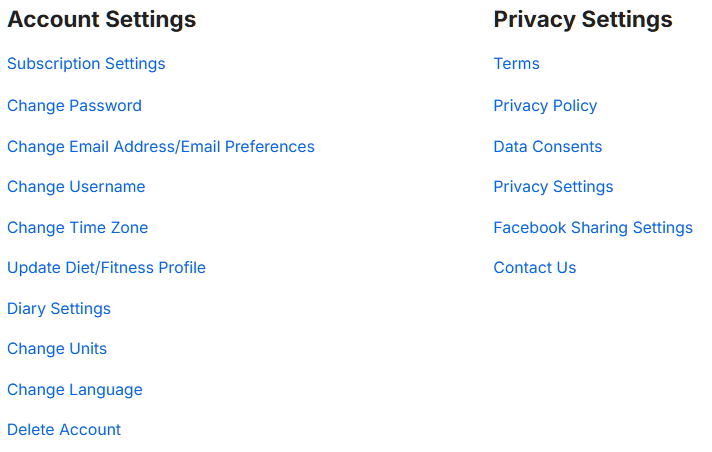Select the Change Username link

pyautogui.click(x=76, y=187)
